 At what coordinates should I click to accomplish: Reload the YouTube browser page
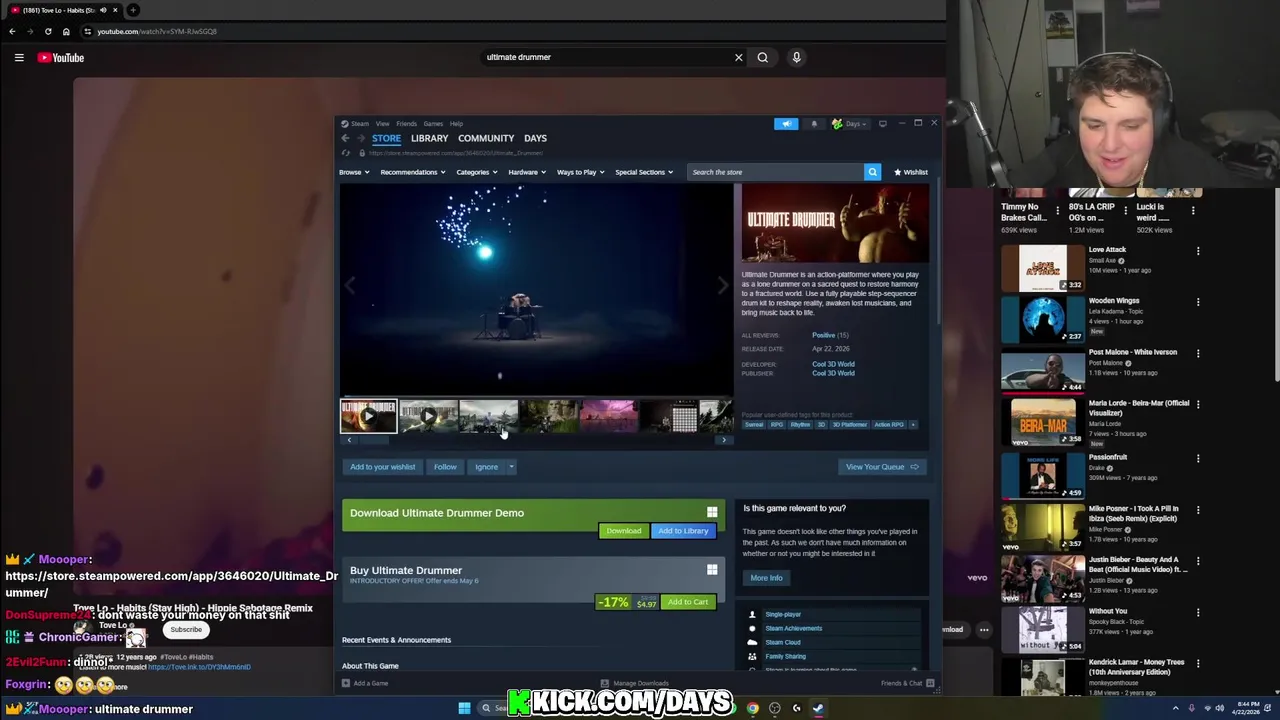coord(48,31)
